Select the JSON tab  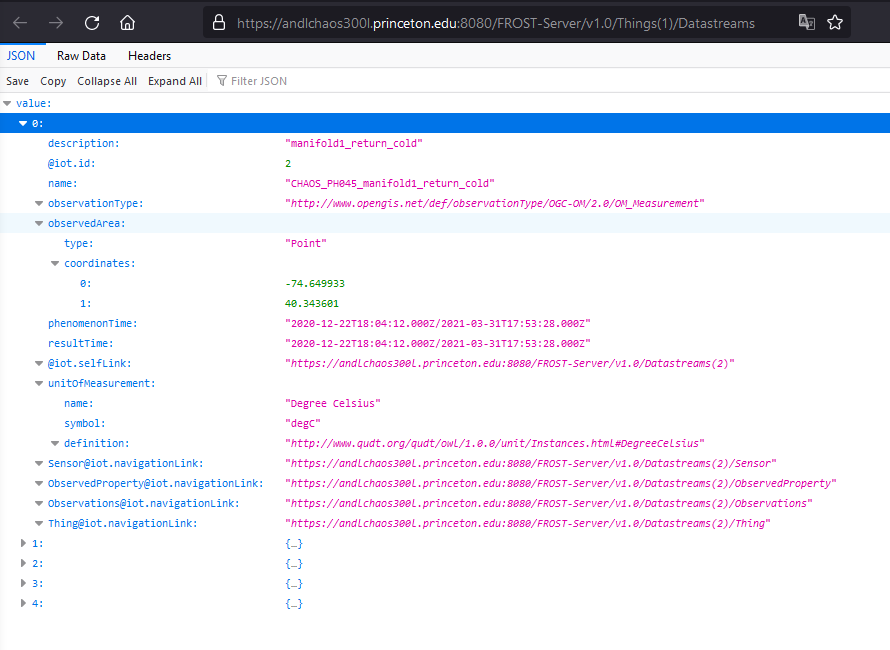tap(21, 56)
